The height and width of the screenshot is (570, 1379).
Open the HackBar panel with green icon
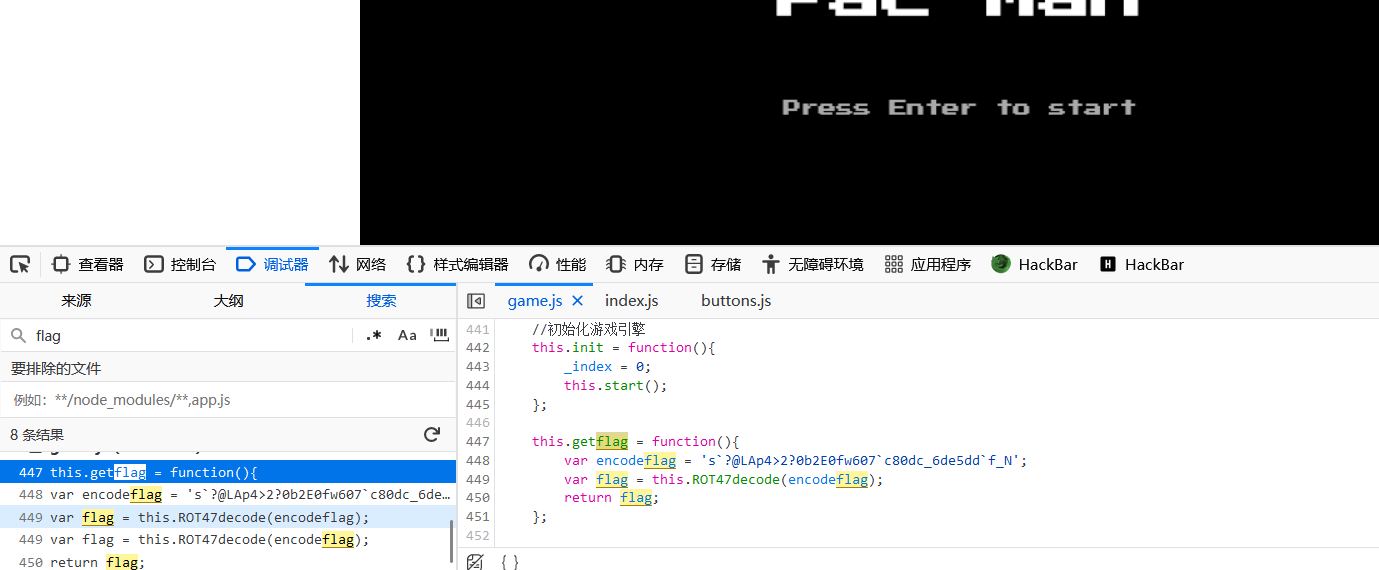coord(1034,265)
